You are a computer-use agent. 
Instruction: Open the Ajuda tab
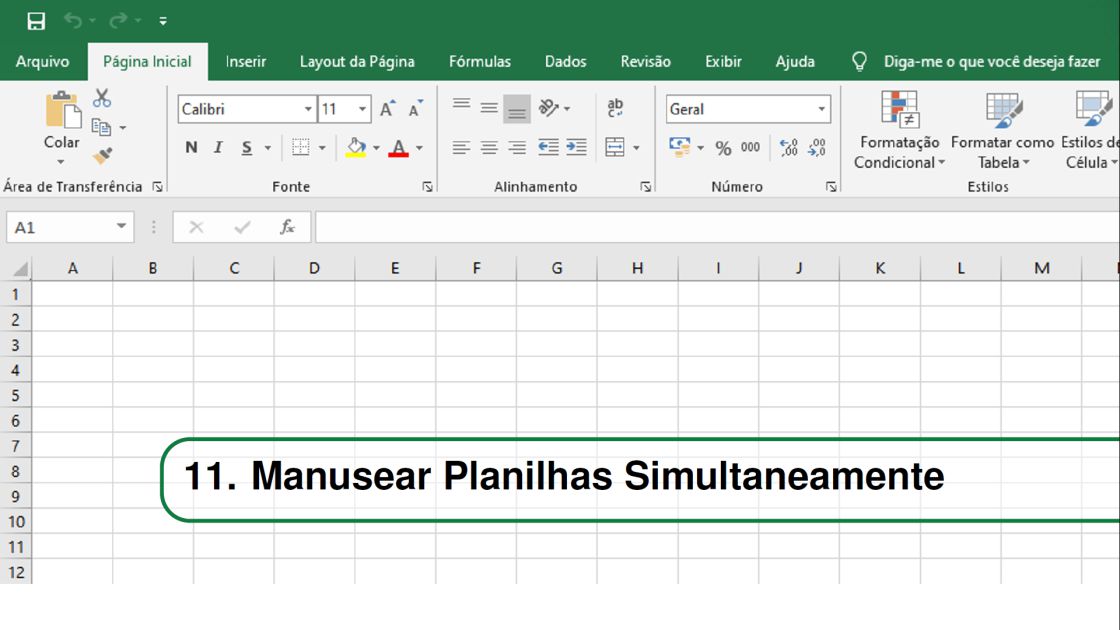tap(795, 61)
